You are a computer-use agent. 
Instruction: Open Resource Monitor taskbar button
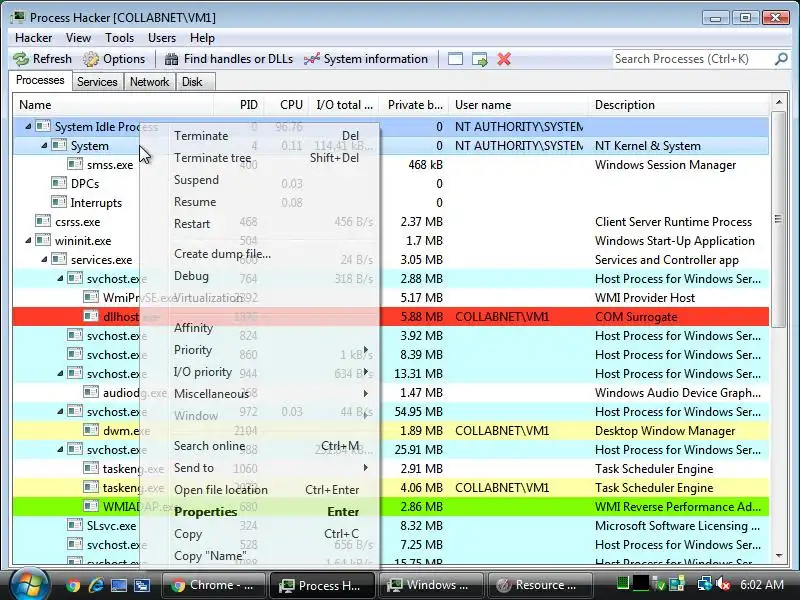coord(541,585)
